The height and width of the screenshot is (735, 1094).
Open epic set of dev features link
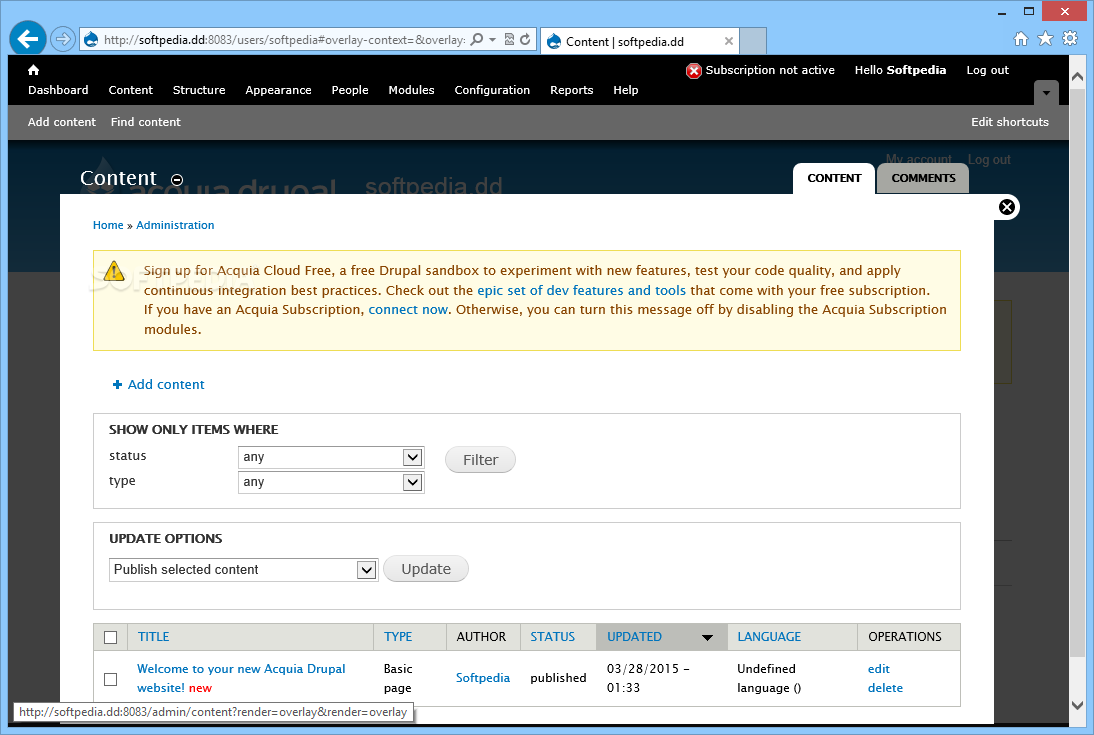pyautogui.click(x=581, y=290)
